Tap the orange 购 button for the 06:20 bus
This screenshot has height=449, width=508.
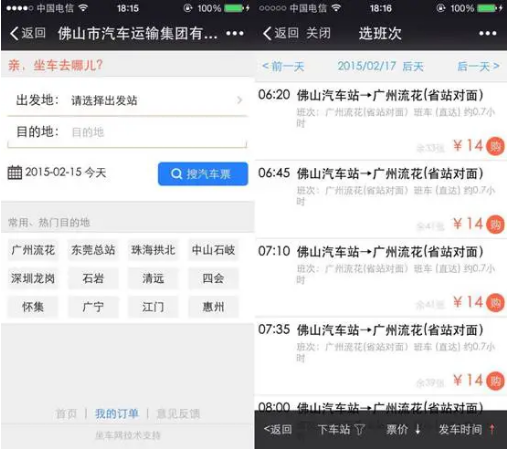coord(495,146)
